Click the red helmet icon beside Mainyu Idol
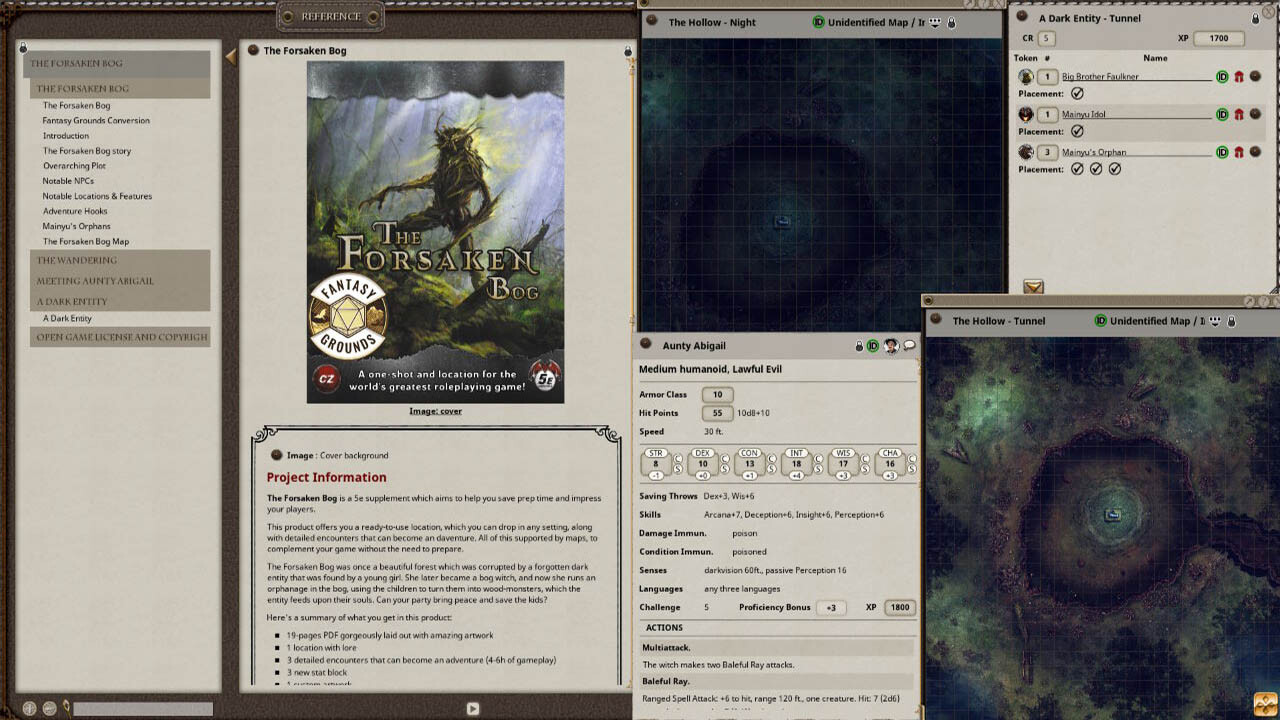Viewport: 1280px width, 720px height. click(x=1240, y=114)
